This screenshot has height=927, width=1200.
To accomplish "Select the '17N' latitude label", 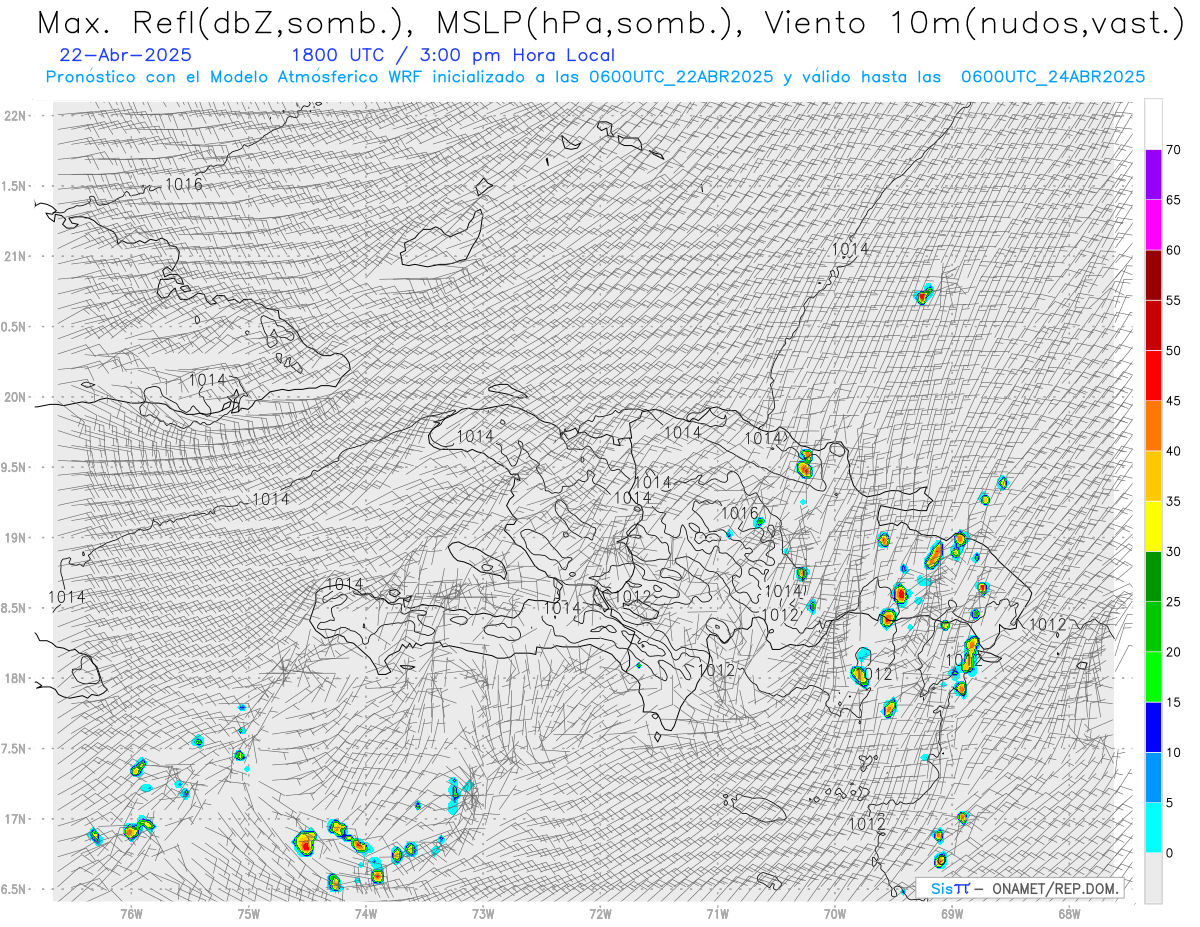I will (x=15, y=818).
